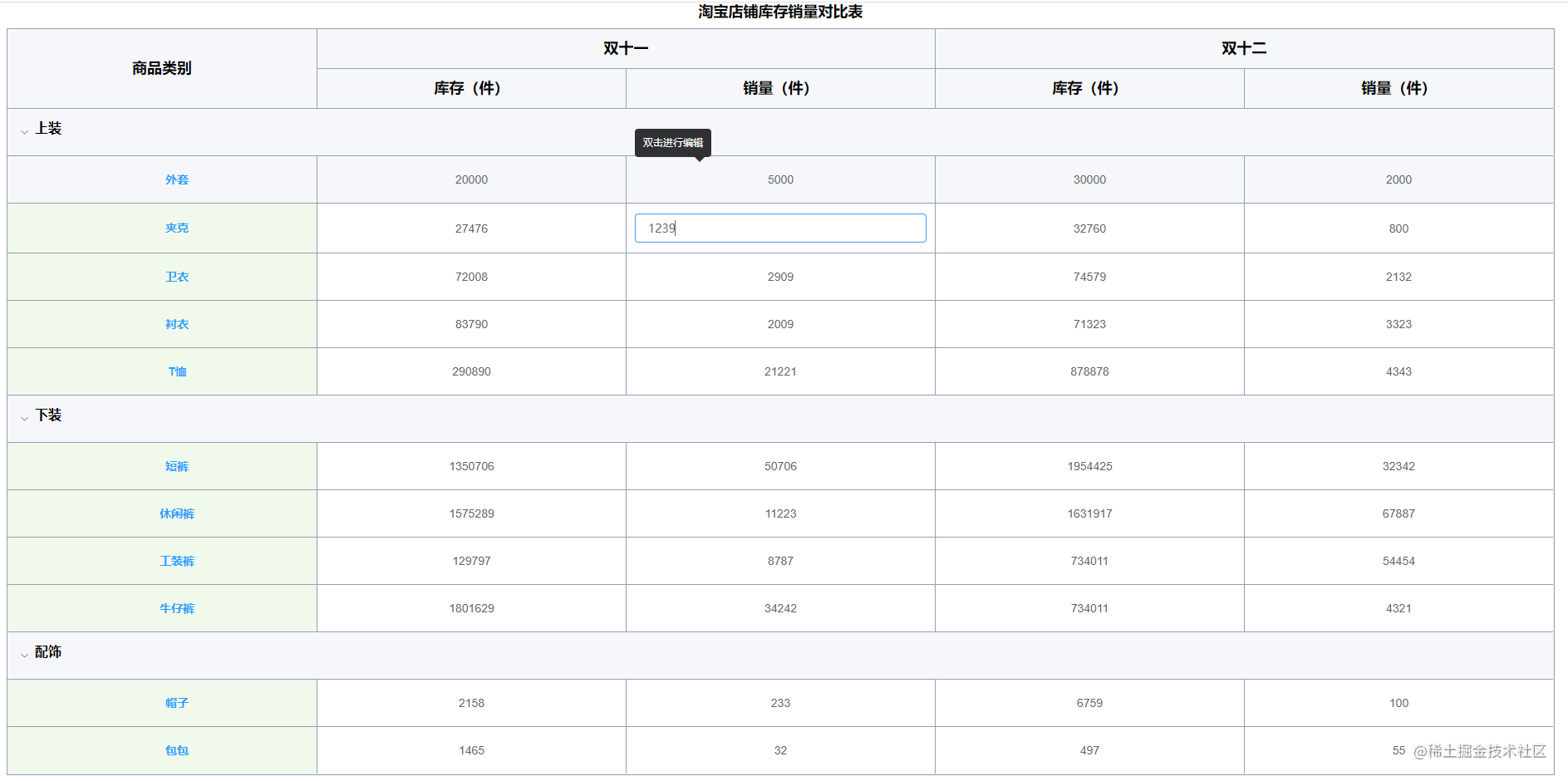The height and width of the screenshot is (781, 1568).
Task: Click the chevron icon next to 上装
Action: [x=23, y=131]
